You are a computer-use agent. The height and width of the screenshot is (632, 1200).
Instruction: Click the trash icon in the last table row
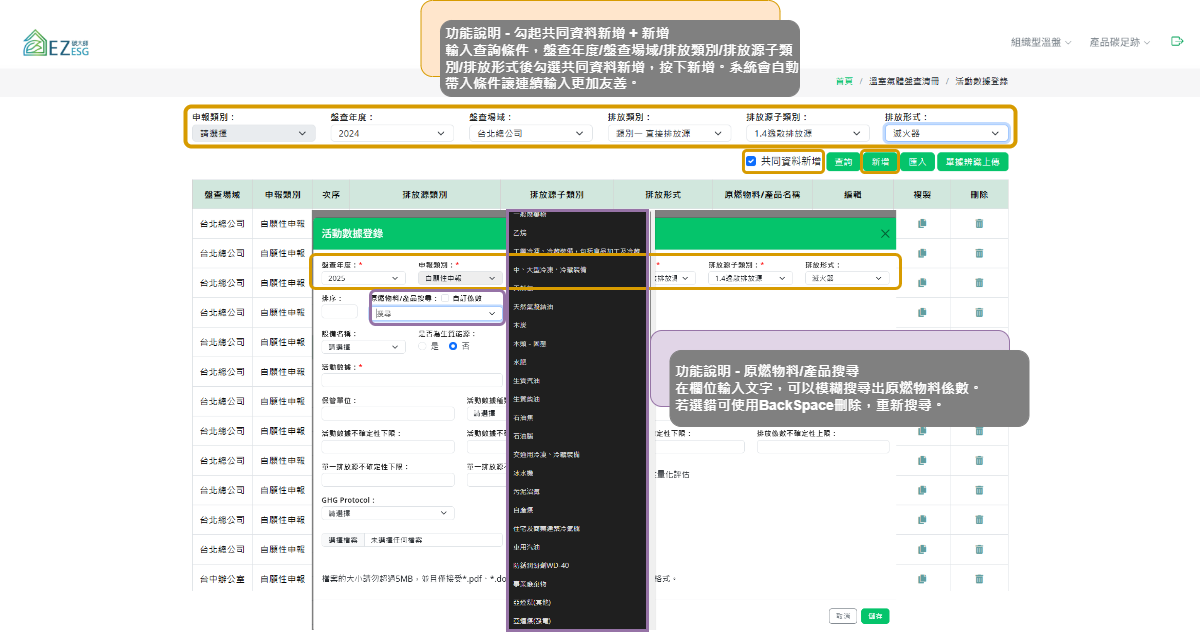click(x=979, y=579)
